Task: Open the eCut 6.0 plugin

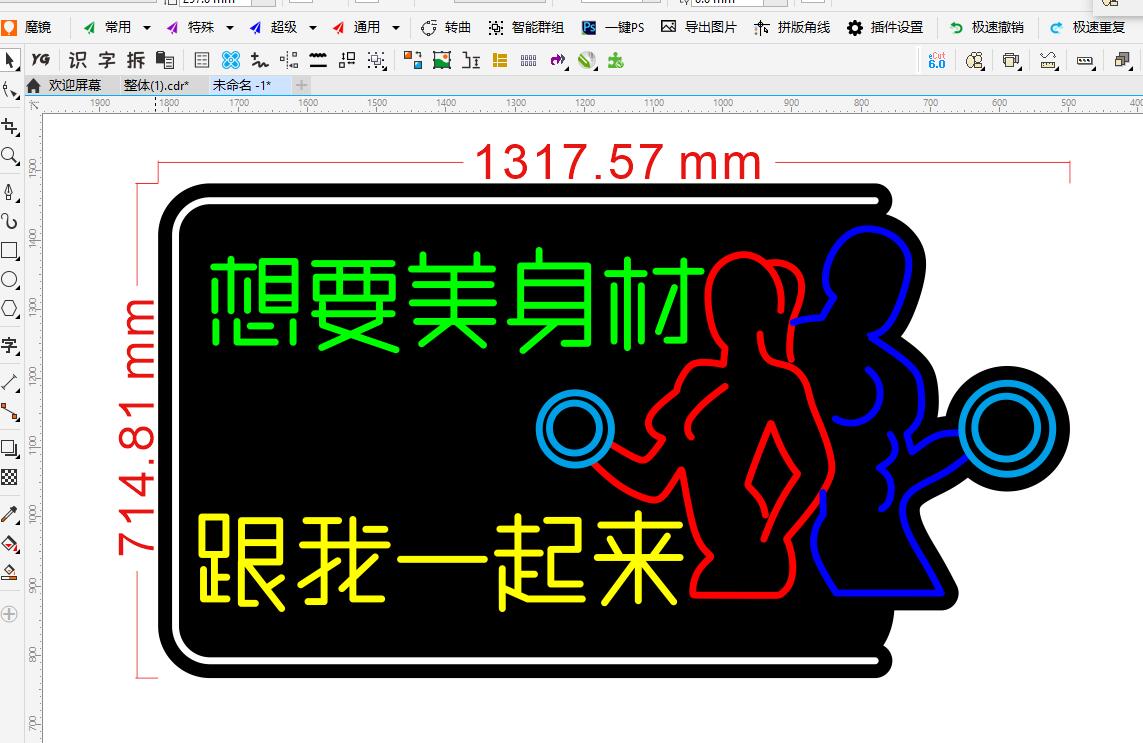Action: 937,60
